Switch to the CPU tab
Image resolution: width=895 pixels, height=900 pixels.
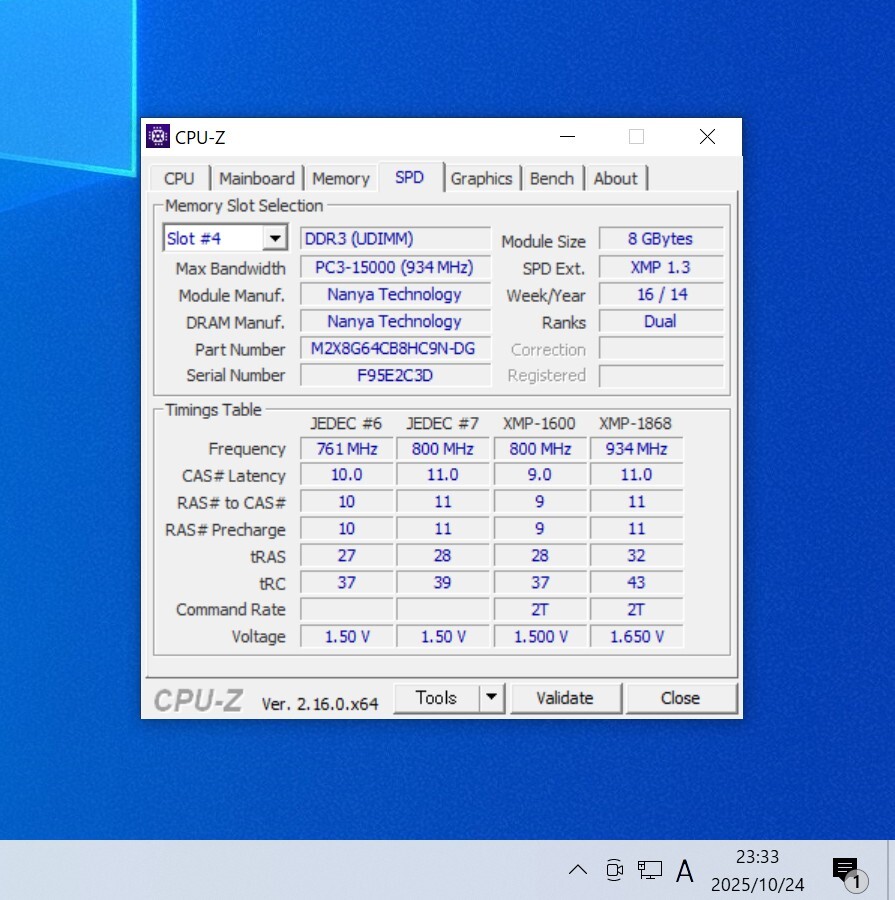179,178
